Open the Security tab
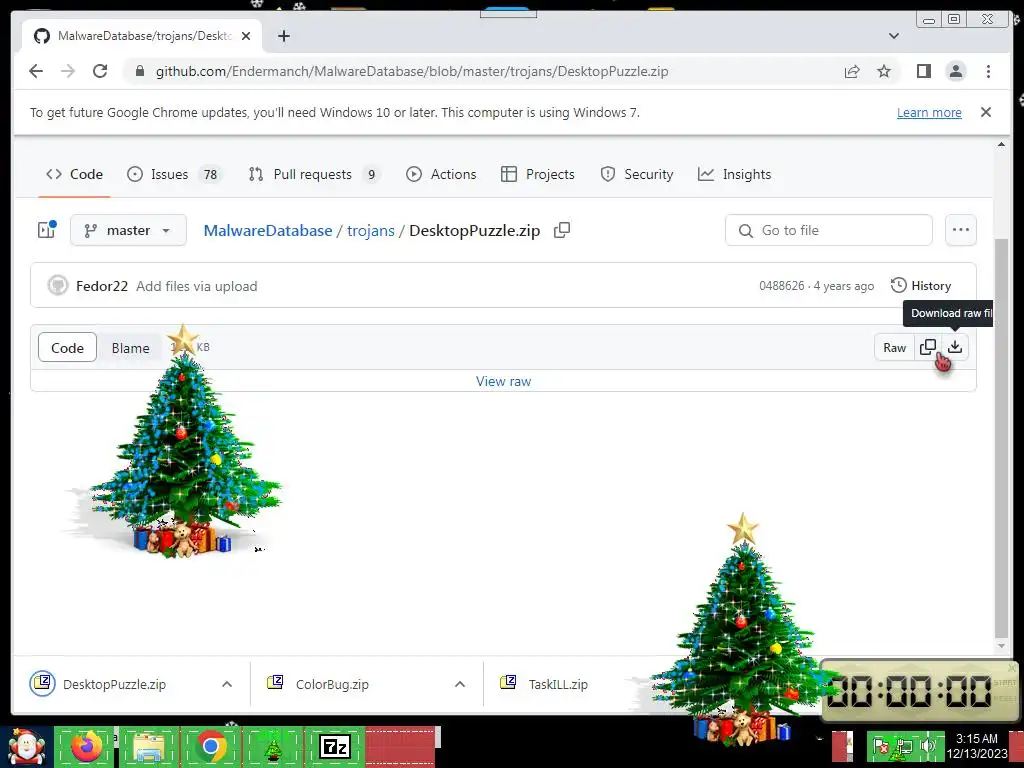This screenshot has width=1024, height=768. pyautogui.click(x=637, y=174)
